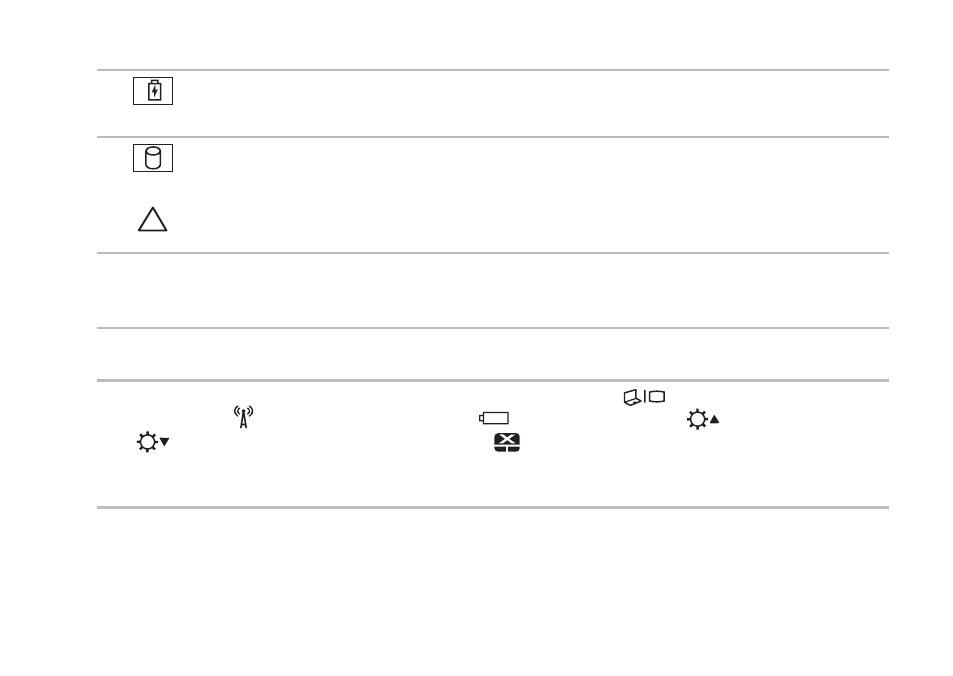Click the rectangular border around drive cylinder

(x=153, y=158)
